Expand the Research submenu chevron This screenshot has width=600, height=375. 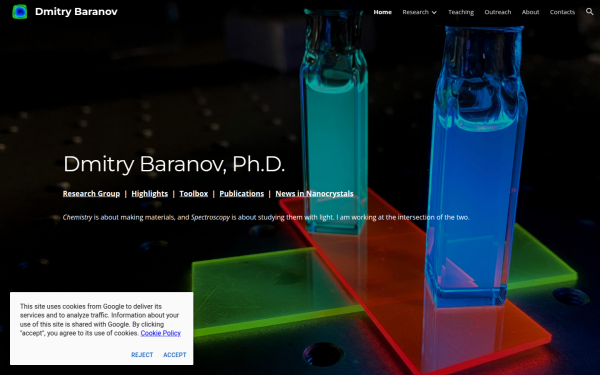434,12
